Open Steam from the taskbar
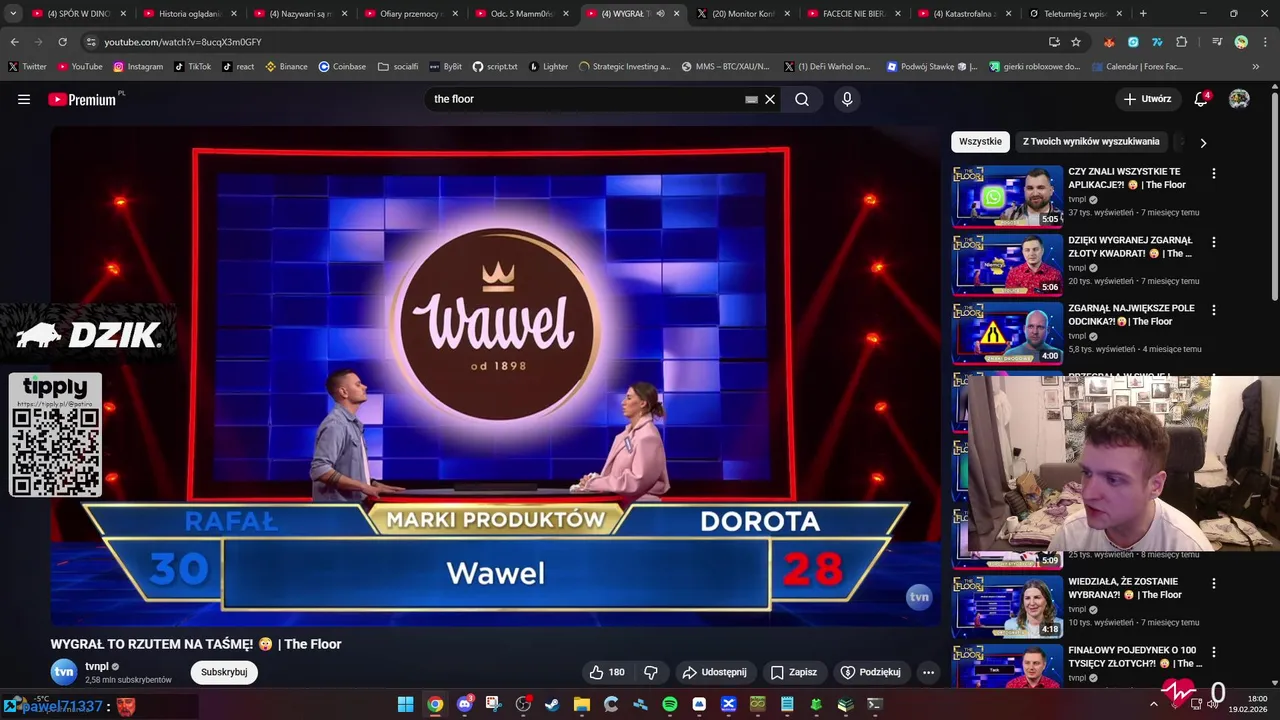This screenshot has height=720, width=1280. click(x=552, y=704)
